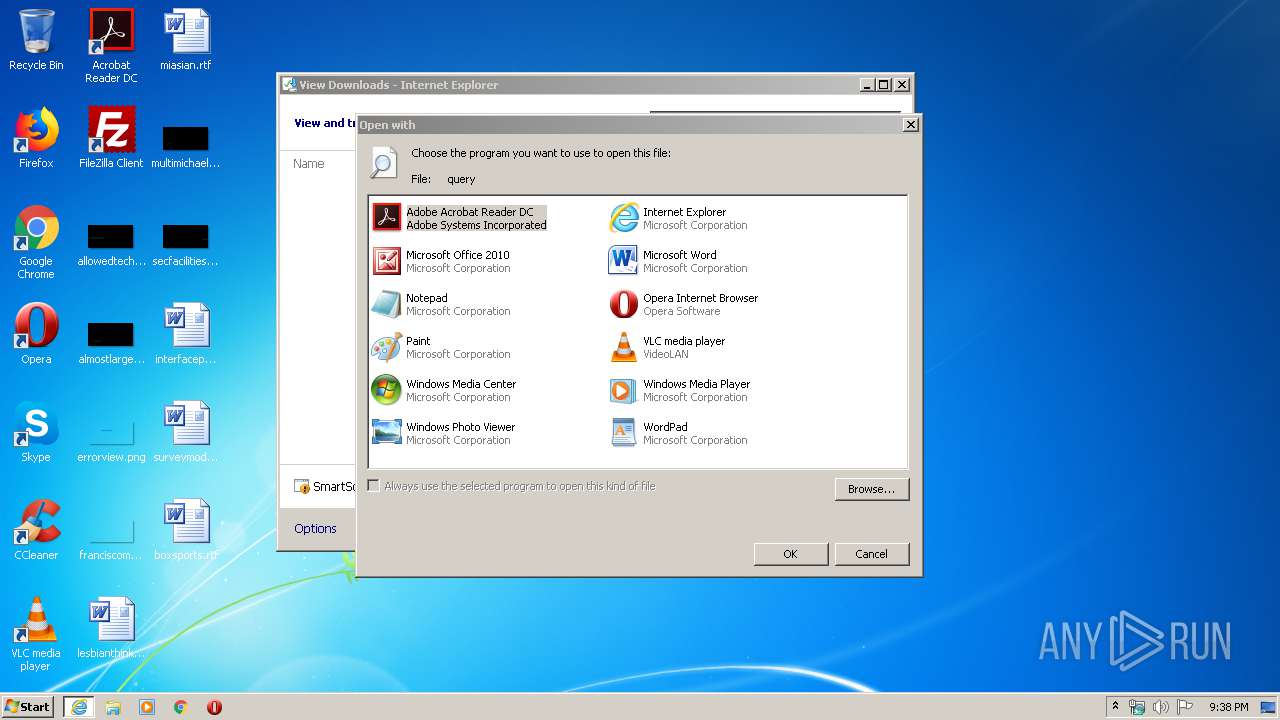Viewport: 1280px width, 720px height.
Task: Click the Browse... button
Action: tap(871, 489)
